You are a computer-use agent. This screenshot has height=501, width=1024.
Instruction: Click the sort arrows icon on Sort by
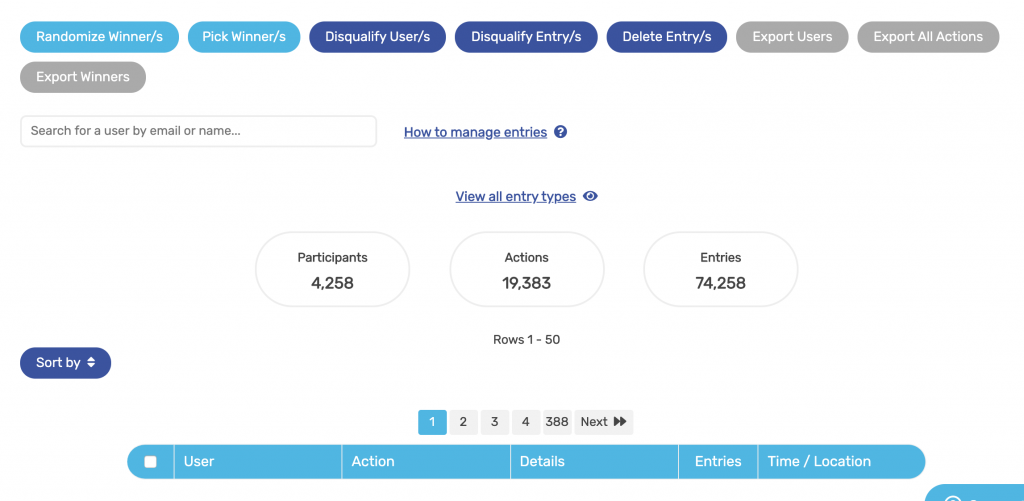pyautogui.click(x=91, y=363)
